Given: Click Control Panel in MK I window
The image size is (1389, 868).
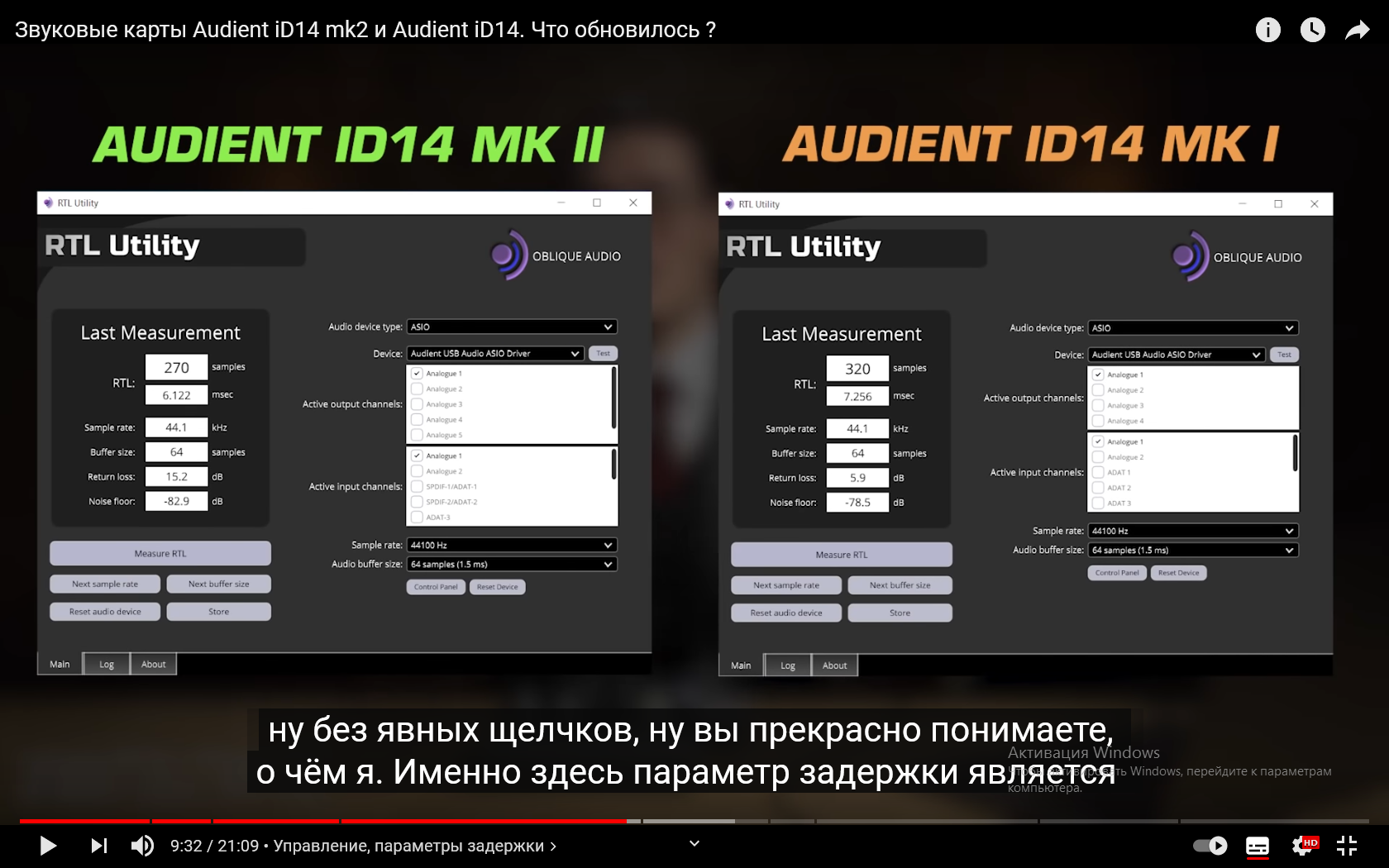Looking at the screenshot, I should (1117, 572).
